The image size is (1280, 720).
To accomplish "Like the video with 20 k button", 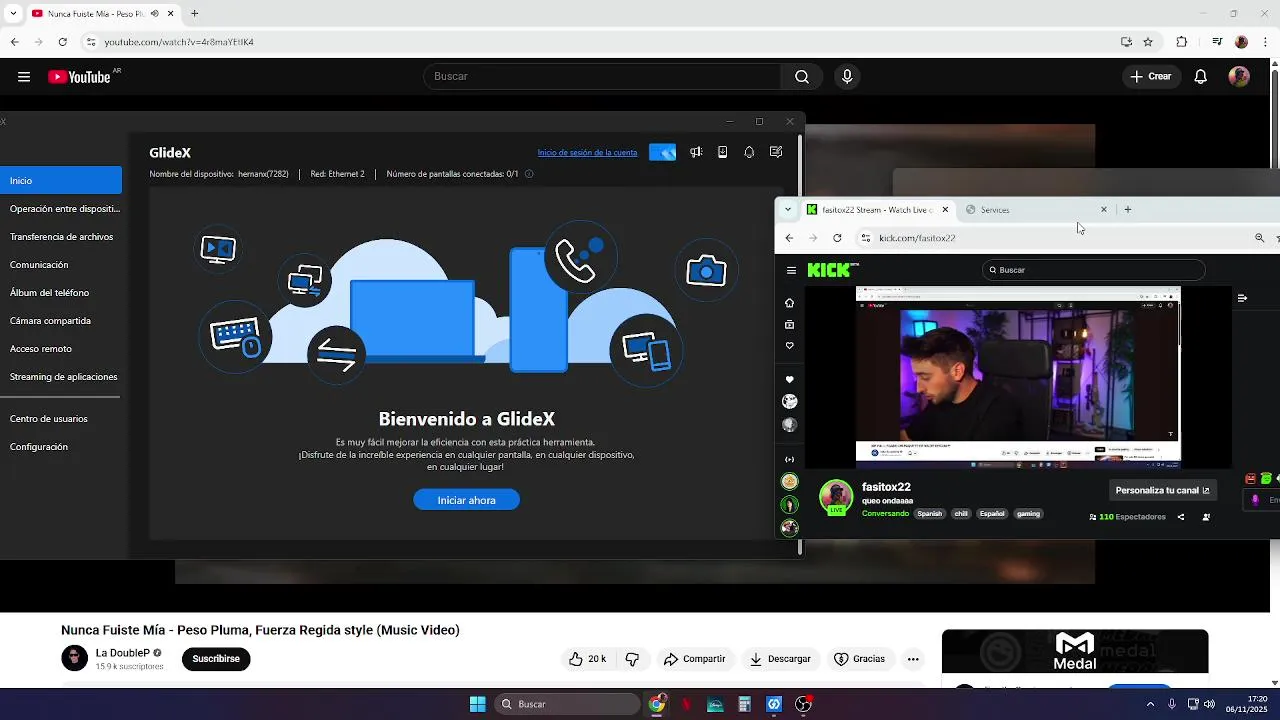I will pyautogui.click(x=587, y=659).
